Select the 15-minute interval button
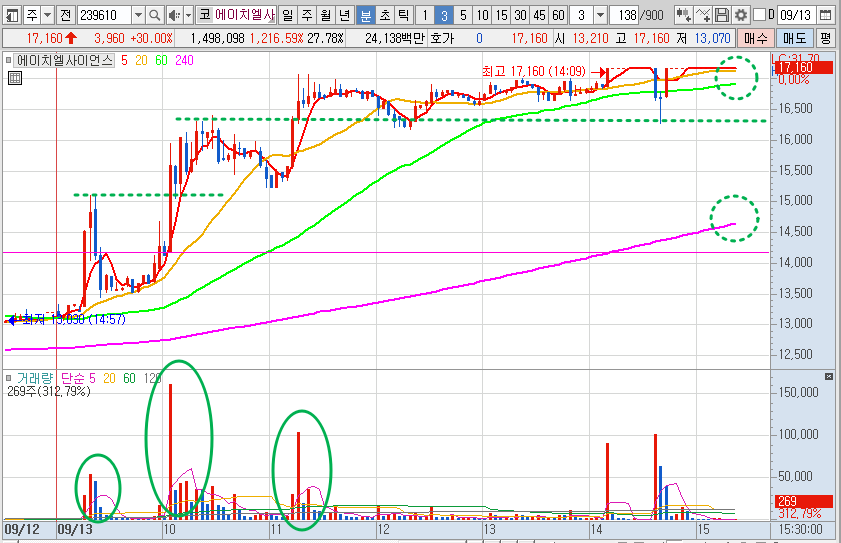 [501, 15]
